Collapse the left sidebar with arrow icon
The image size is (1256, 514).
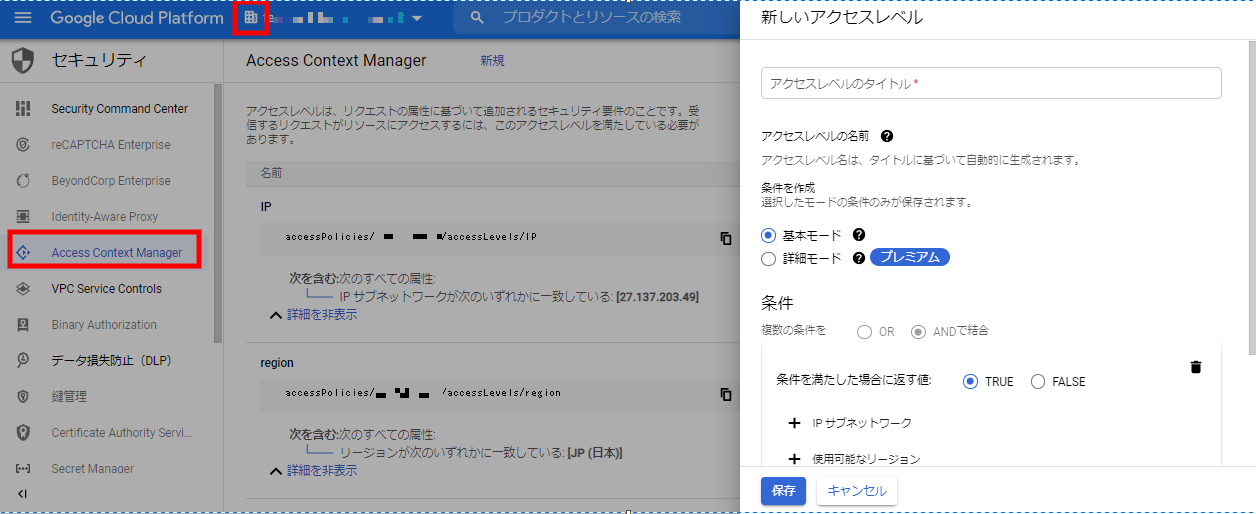22,493
